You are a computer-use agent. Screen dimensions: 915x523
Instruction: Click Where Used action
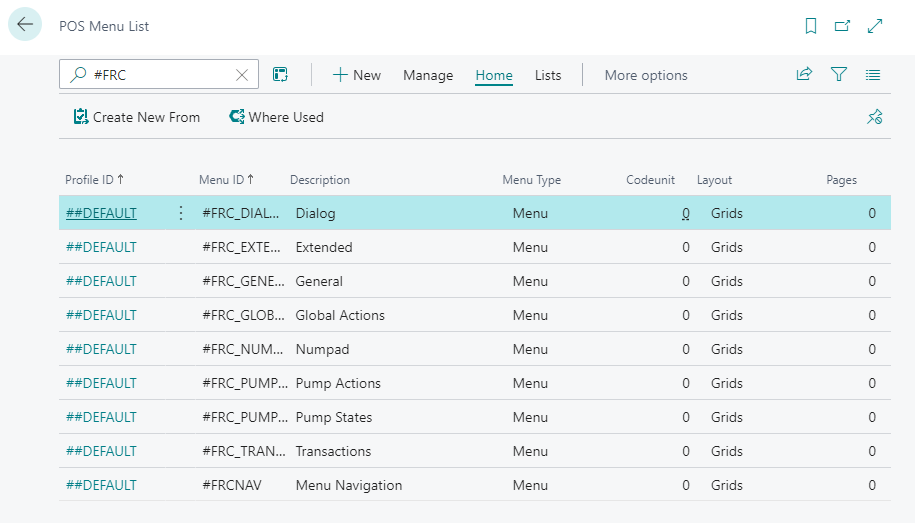coord(277,117)
